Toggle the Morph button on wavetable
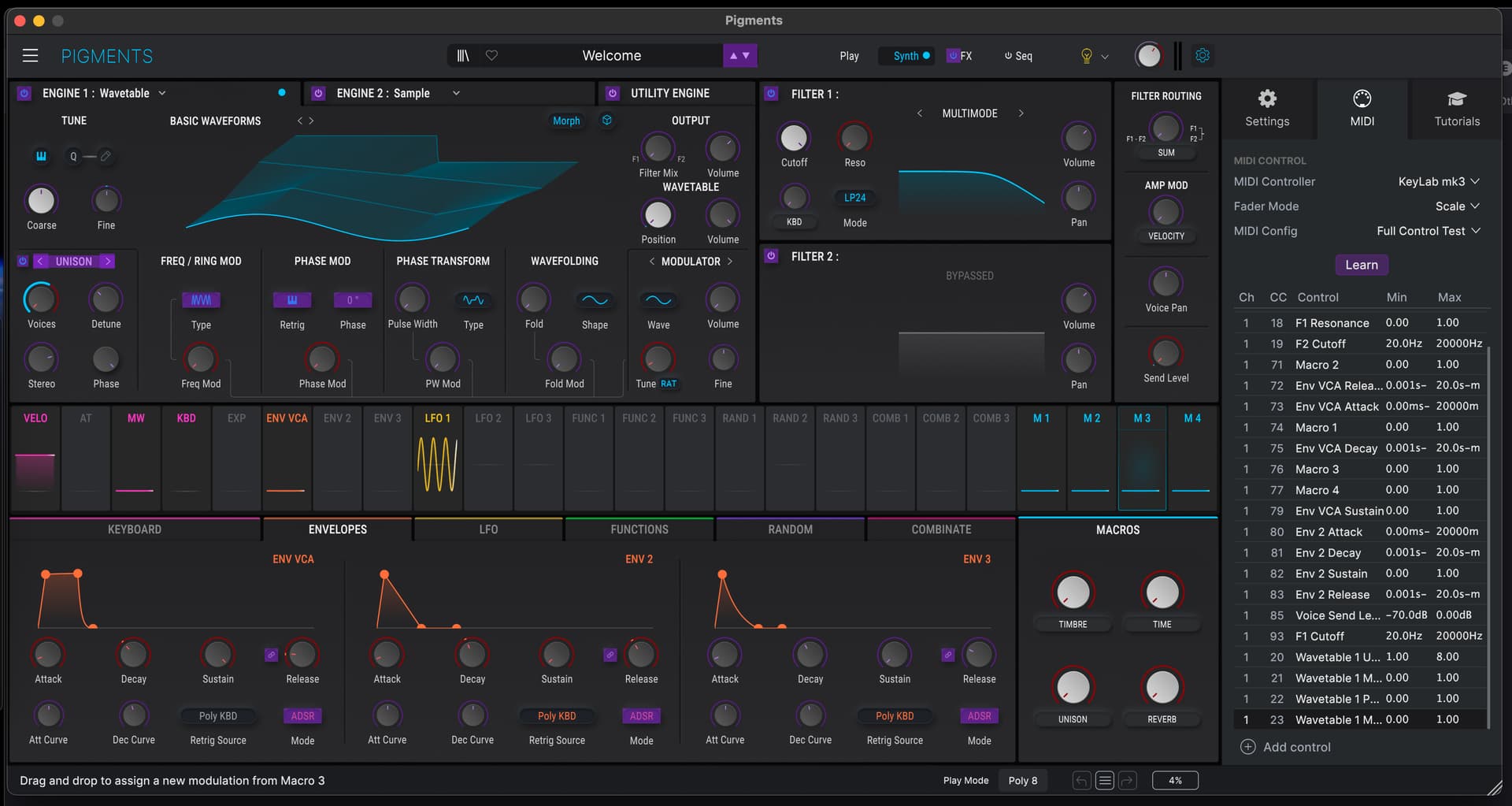Image resolution: width=1512 pixels, height=806 pixels. point(566,121)
